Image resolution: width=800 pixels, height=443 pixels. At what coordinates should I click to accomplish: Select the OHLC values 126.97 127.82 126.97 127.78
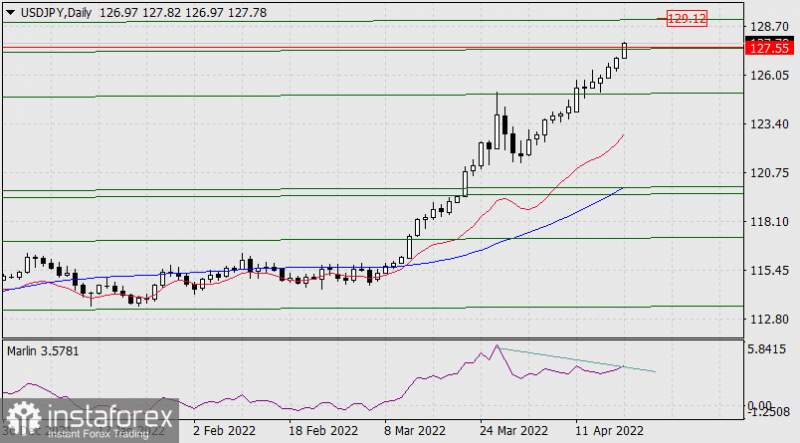pyautogui.click(x=183, y=13)
